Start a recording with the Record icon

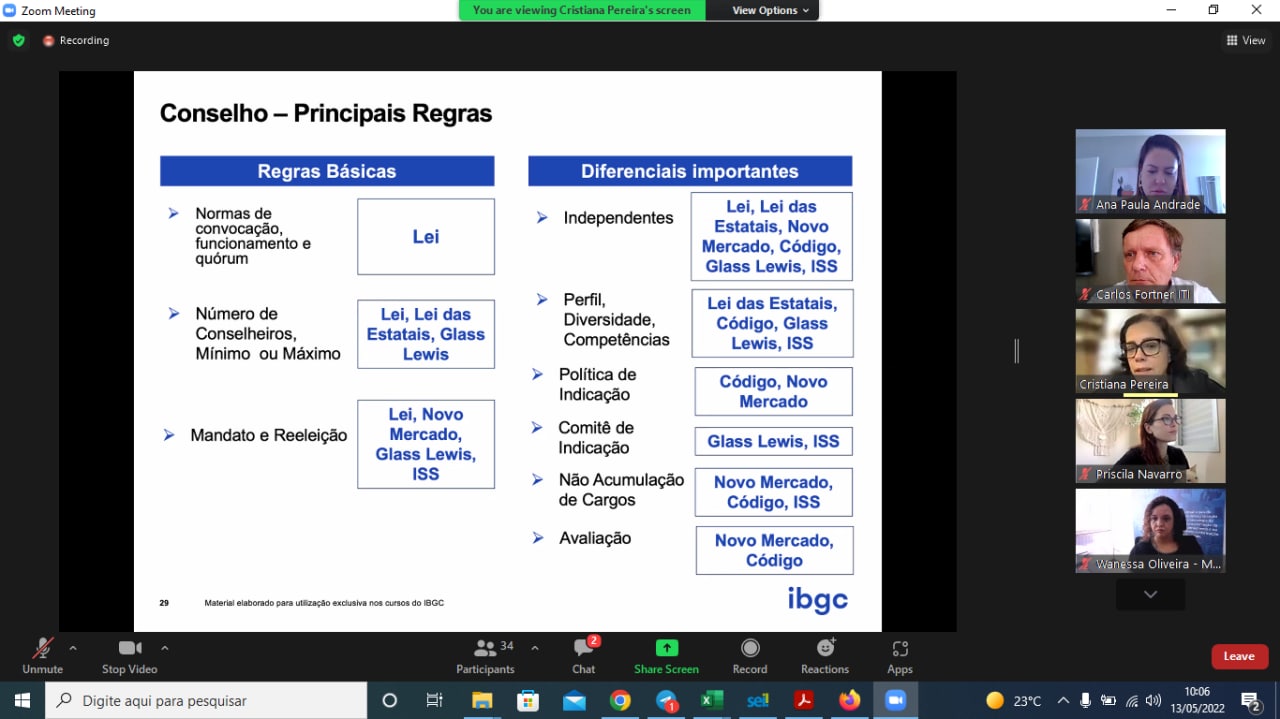749,655
